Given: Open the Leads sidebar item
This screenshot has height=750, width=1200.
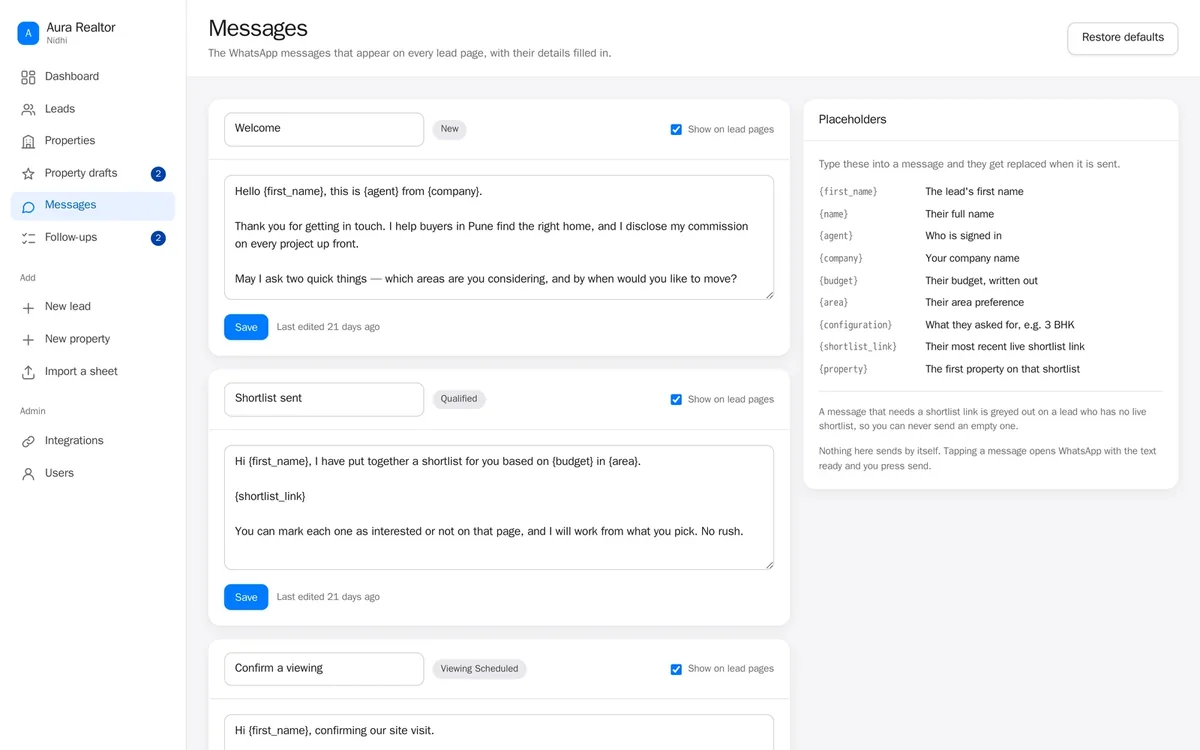Looking at the screenshot, I should tap(93, 109).
